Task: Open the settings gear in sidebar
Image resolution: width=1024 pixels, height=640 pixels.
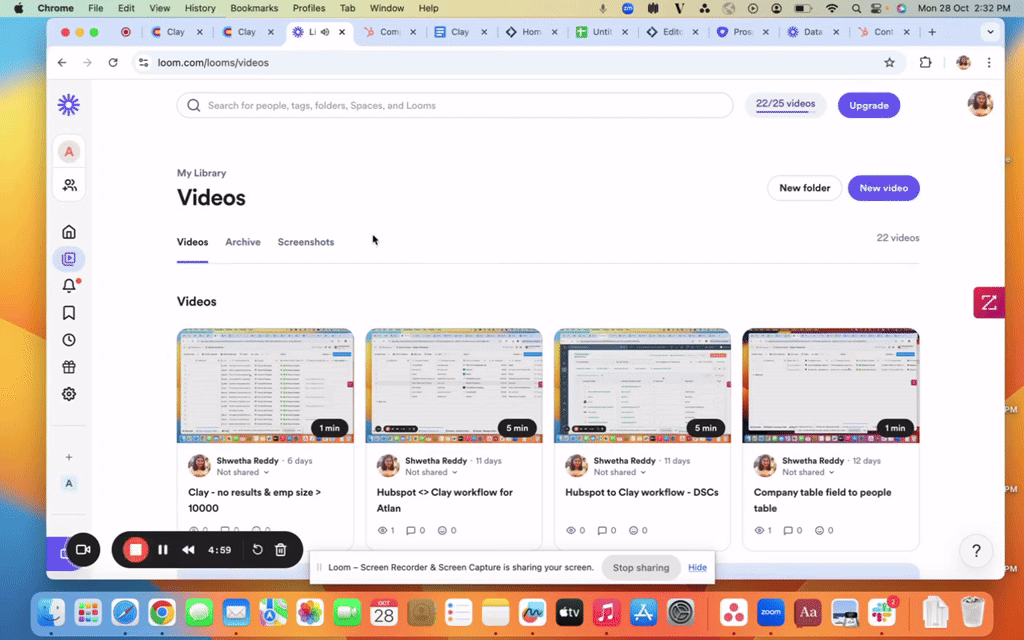Action: click(x=69, y=394)
